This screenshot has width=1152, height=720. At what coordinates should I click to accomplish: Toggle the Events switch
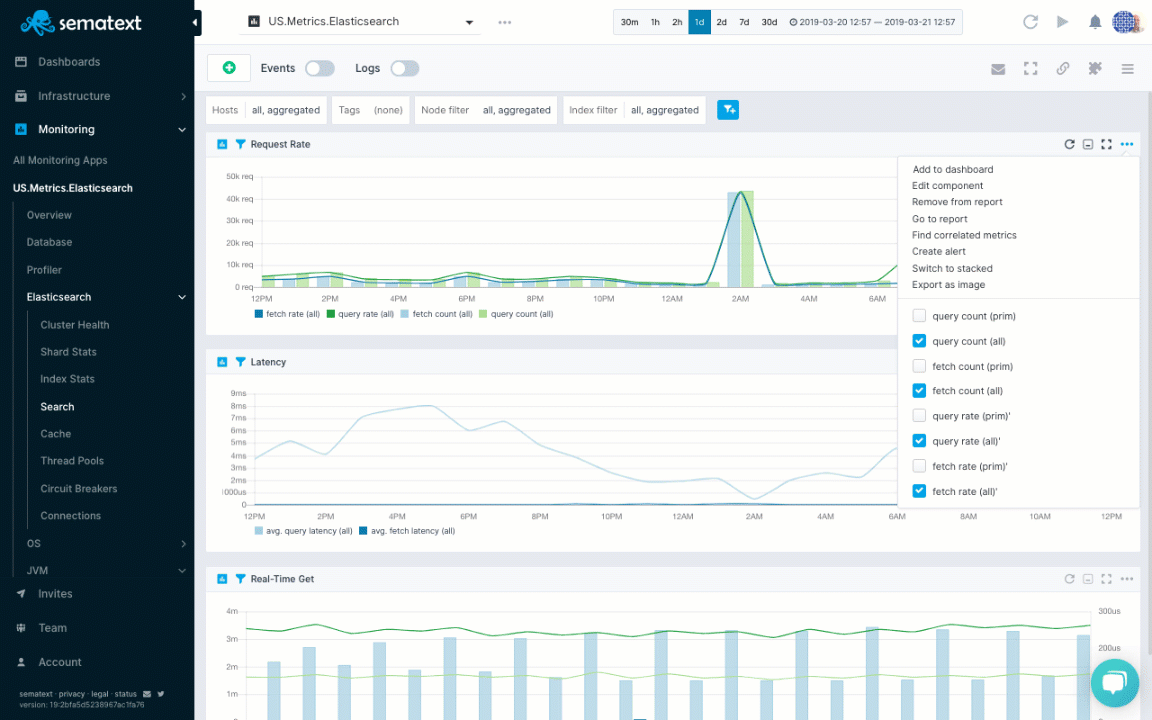click(x=320, y=68)
